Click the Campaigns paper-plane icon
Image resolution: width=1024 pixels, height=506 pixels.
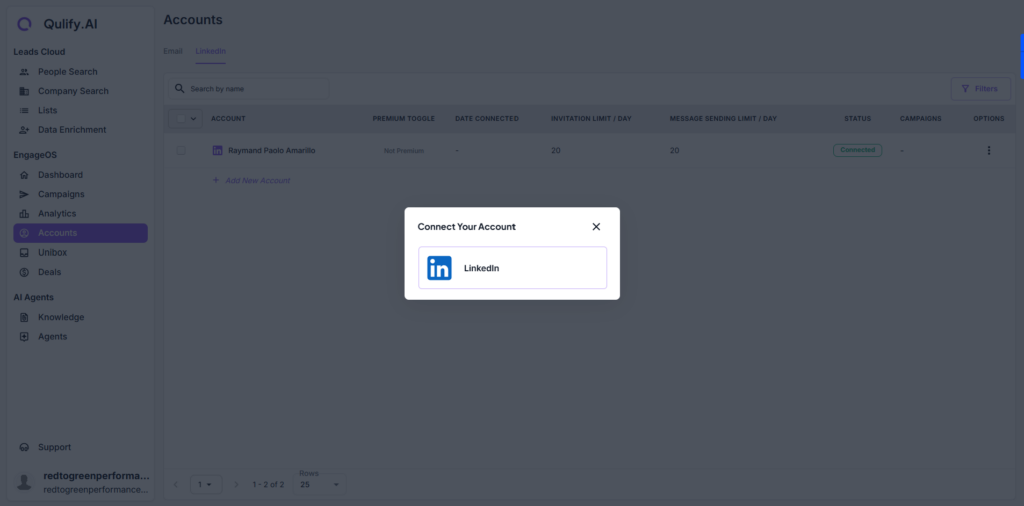click(x=24, y=194)
